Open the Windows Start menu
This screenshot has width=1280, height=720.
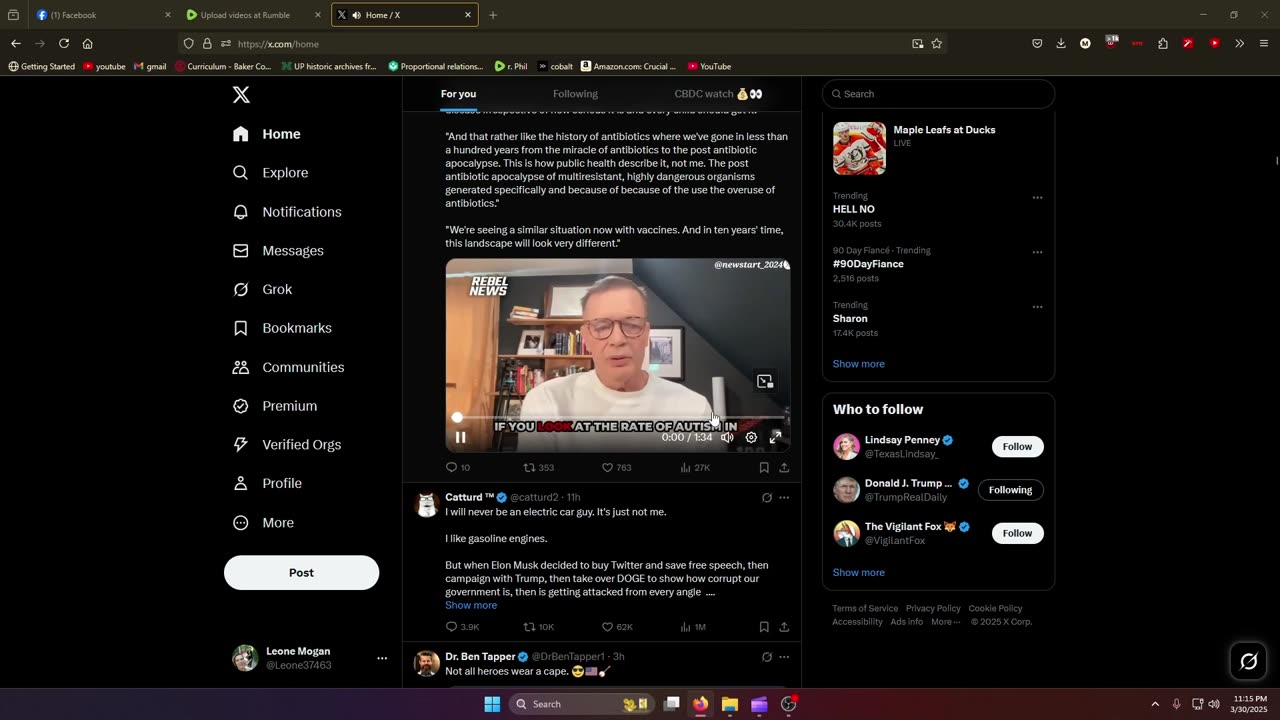click(492, 704)
